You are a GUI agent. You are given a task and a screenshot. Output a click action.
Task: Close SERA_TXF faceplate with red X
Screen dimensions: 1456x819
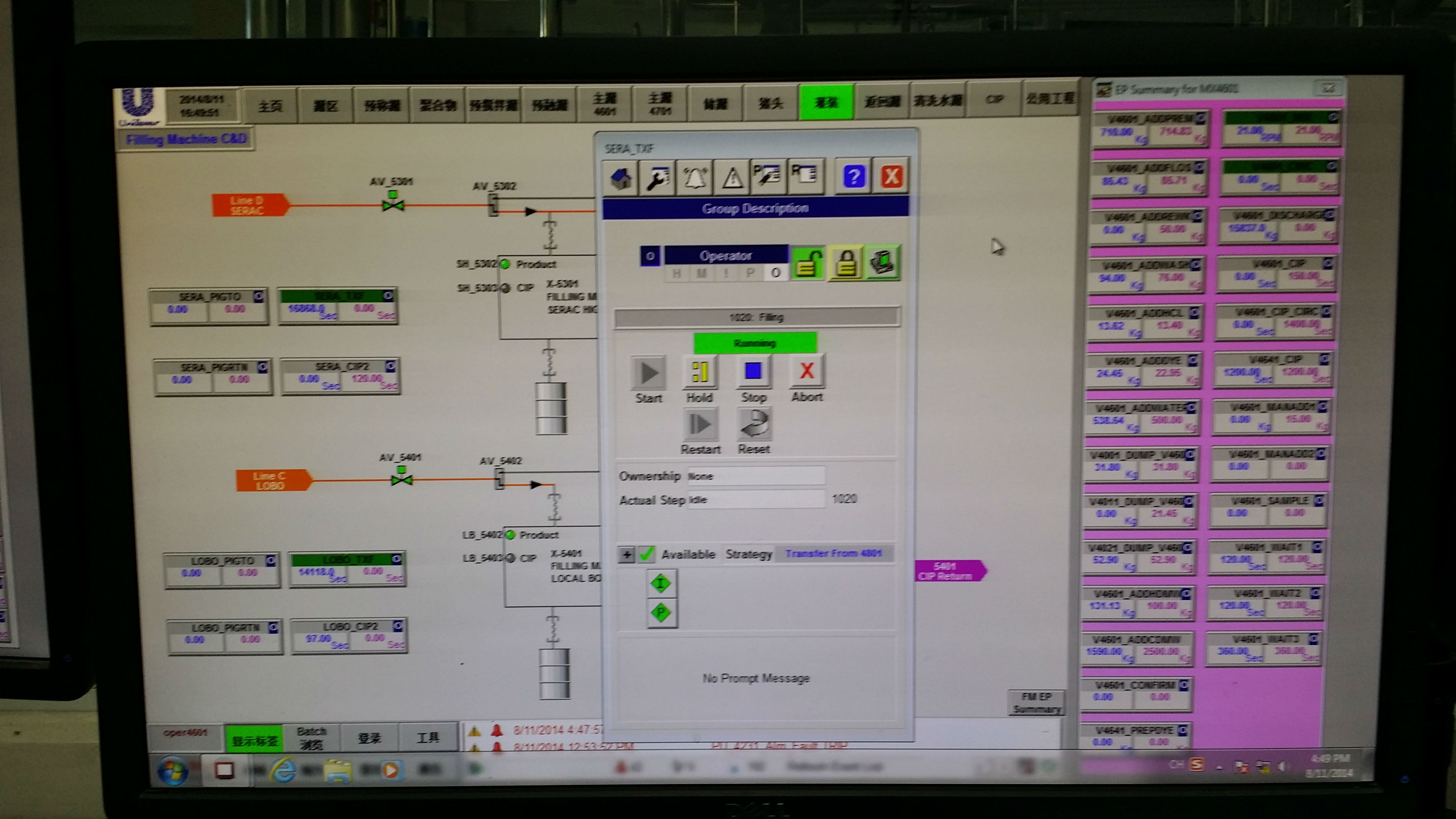[891, 176]
